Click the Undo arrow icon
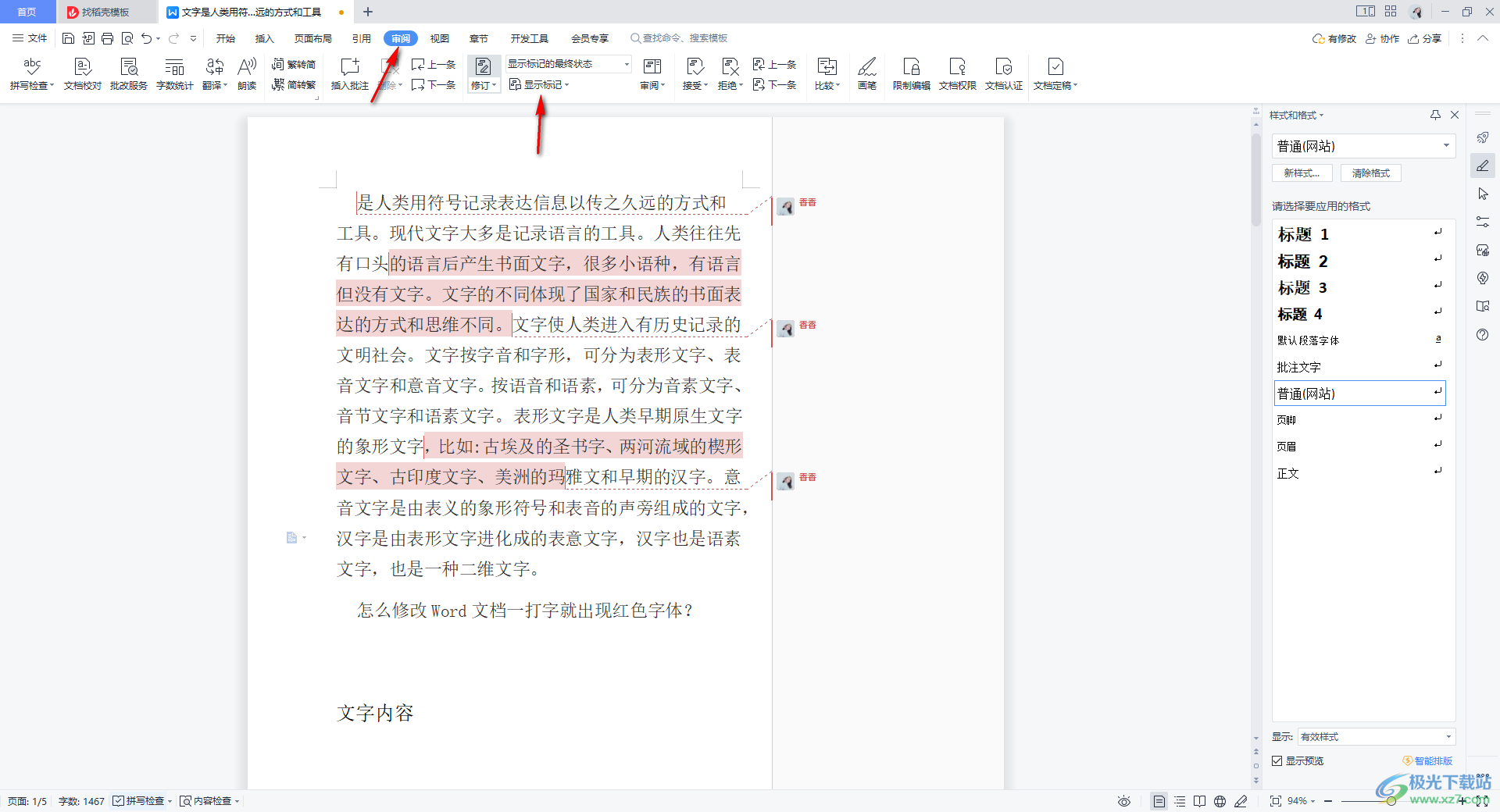 click(x=146, y=38)
